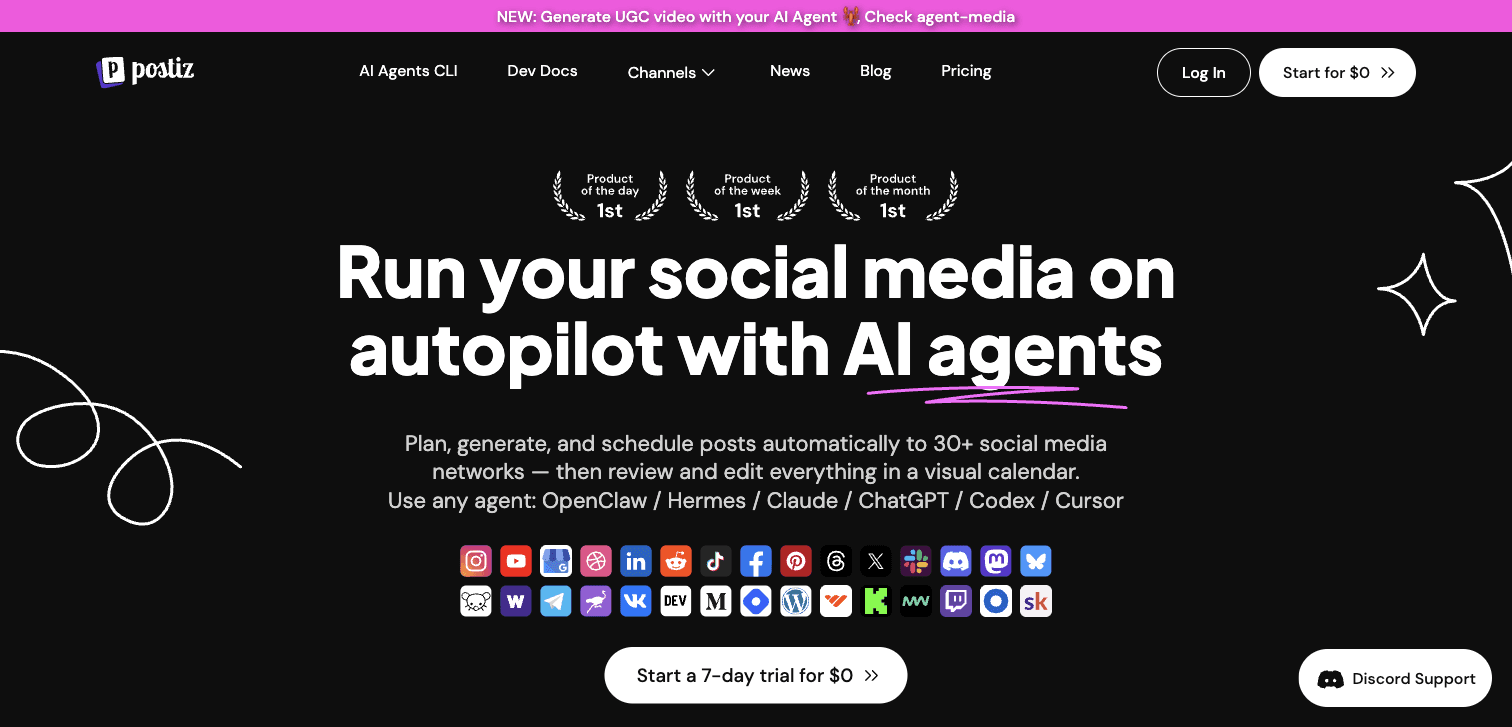Click the WordPress channel icon

click(x=796, y=601)
